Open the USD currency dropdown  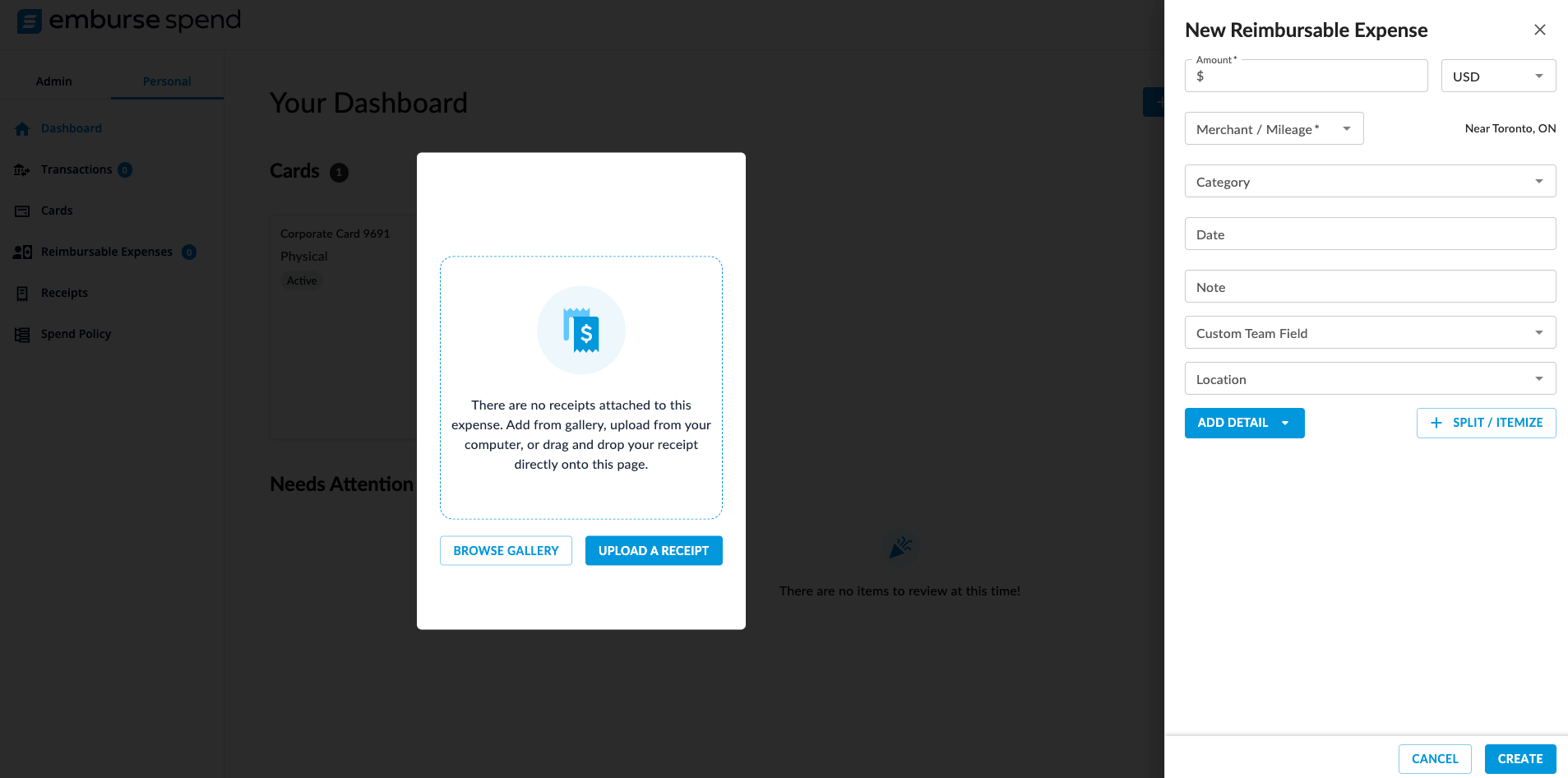[x=1497, y=76]
